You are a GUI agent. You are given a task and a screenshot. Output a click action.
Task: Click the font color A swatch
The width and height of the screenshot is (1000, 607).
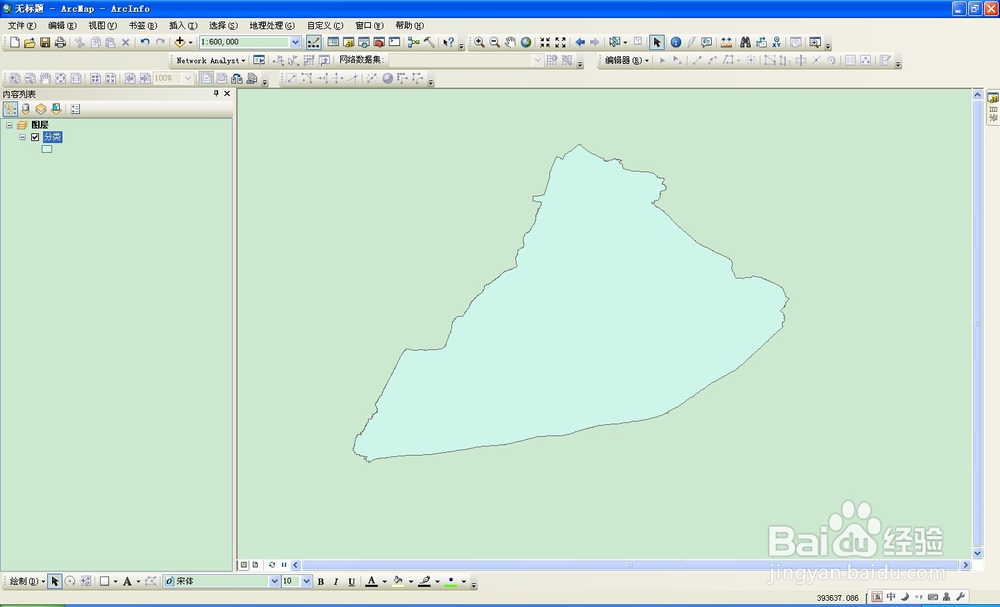pos(371,581)
